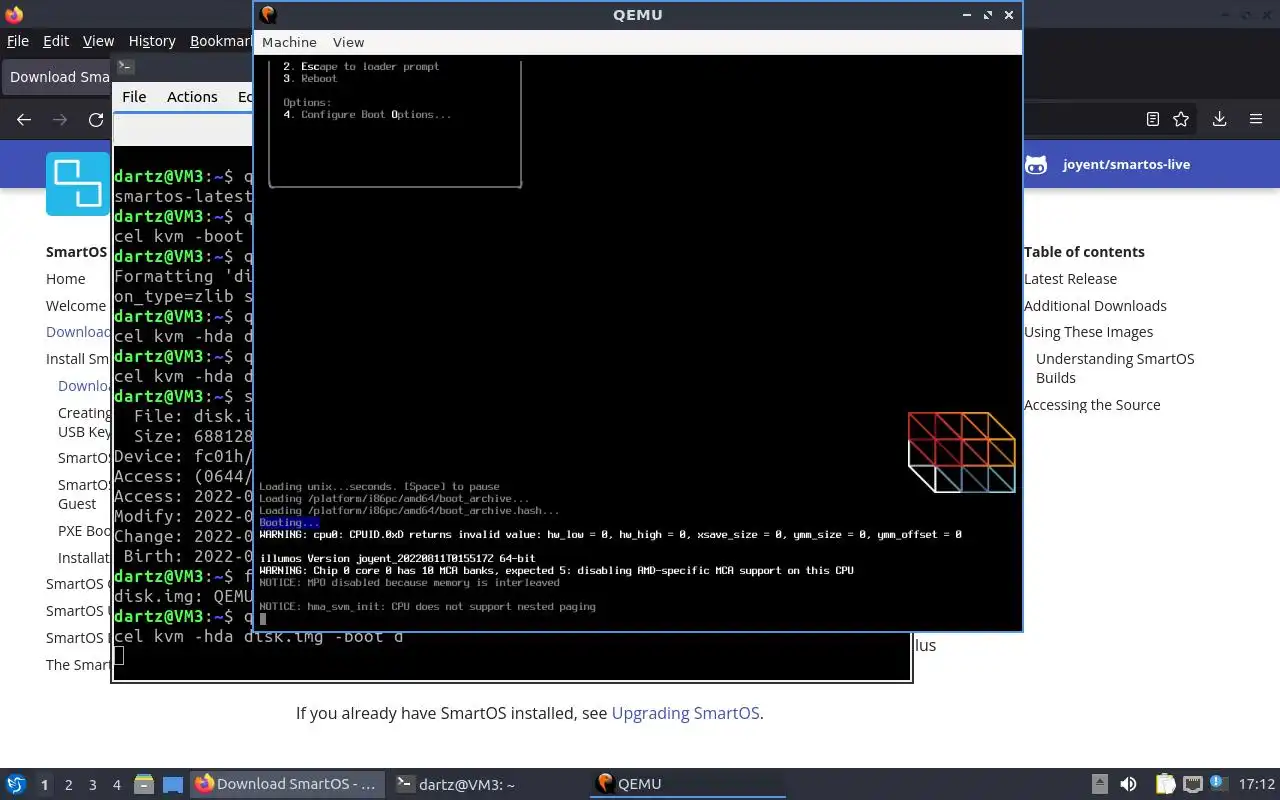Open the file manager from the taskbar
1280x800 pixels.
[143, 784]
